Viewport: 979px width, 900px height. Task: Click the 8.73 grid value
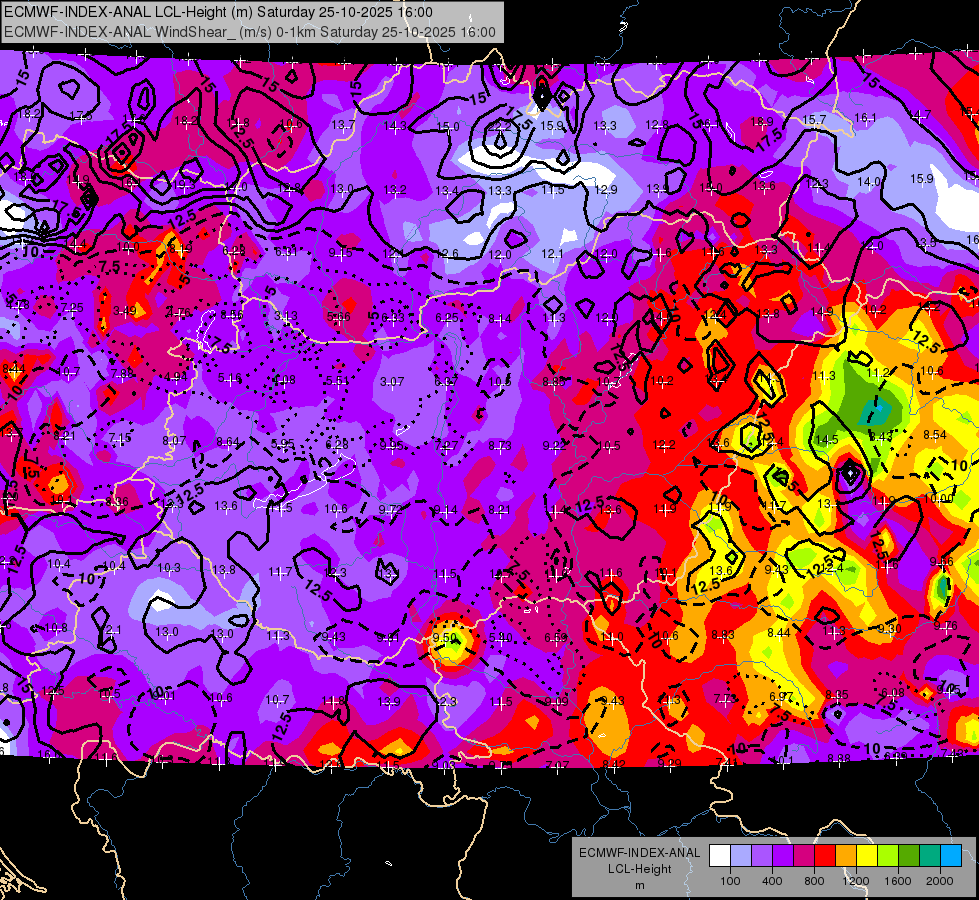click(500, 445)
